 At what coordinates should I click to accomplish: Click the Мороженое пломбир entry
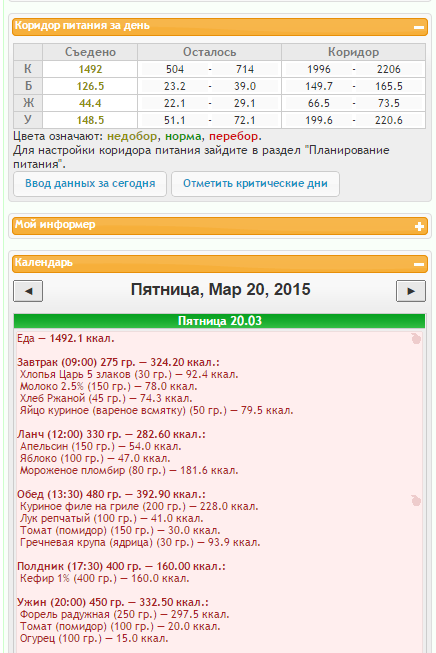pos(129,471)
